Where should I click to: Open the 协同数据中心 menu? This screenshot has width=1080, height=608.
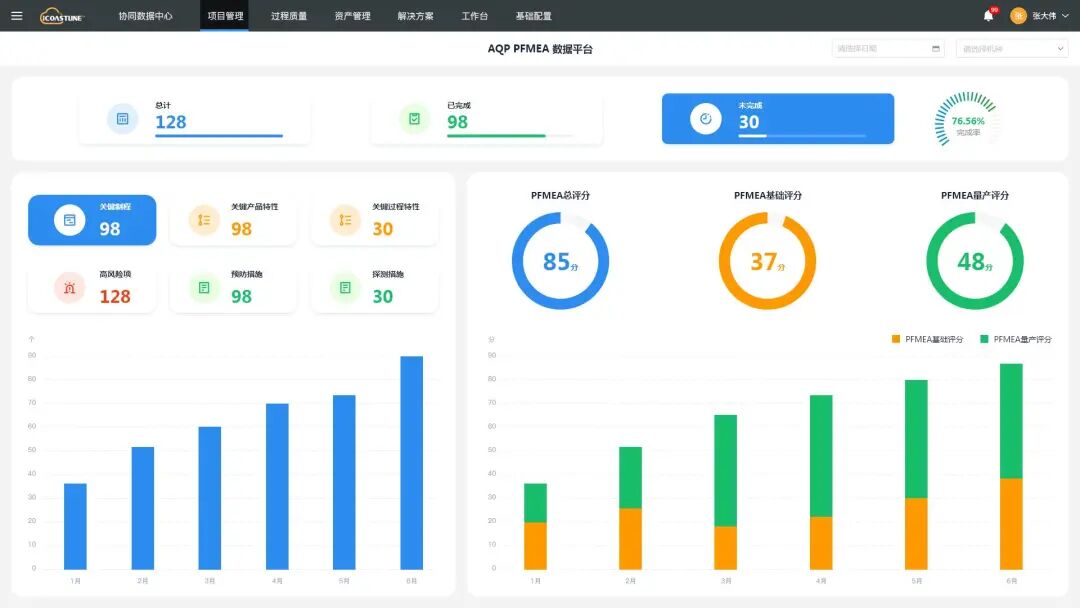pos(145,16)
